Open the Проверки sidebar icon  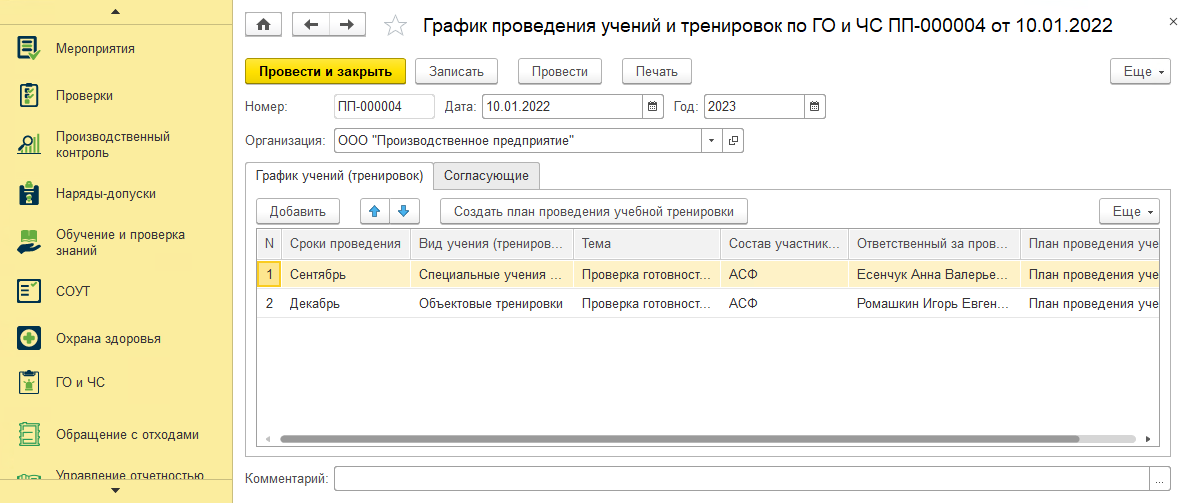29,95
